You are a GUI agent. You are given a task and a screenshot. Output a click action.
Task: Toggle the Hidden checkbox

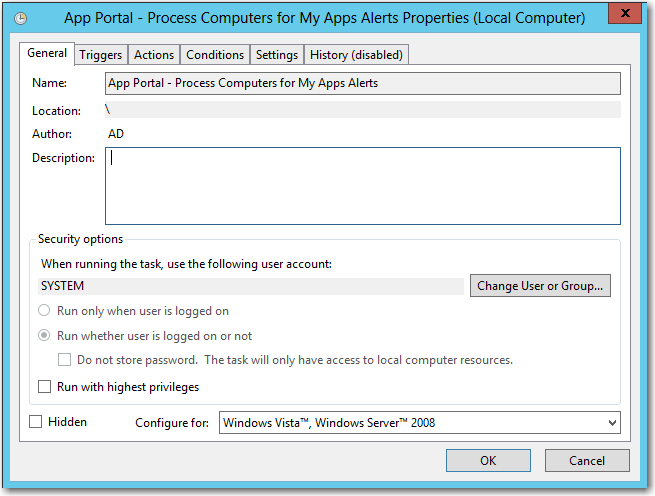[x=36, y=422]
